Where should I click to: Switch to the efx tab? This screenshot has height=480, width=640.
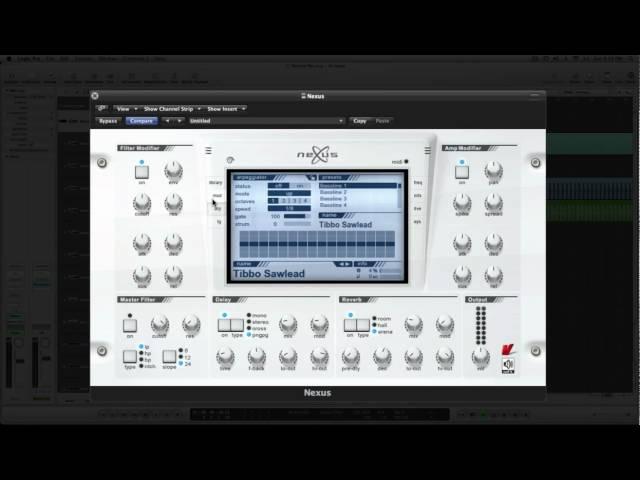click(x=418, y=196)
